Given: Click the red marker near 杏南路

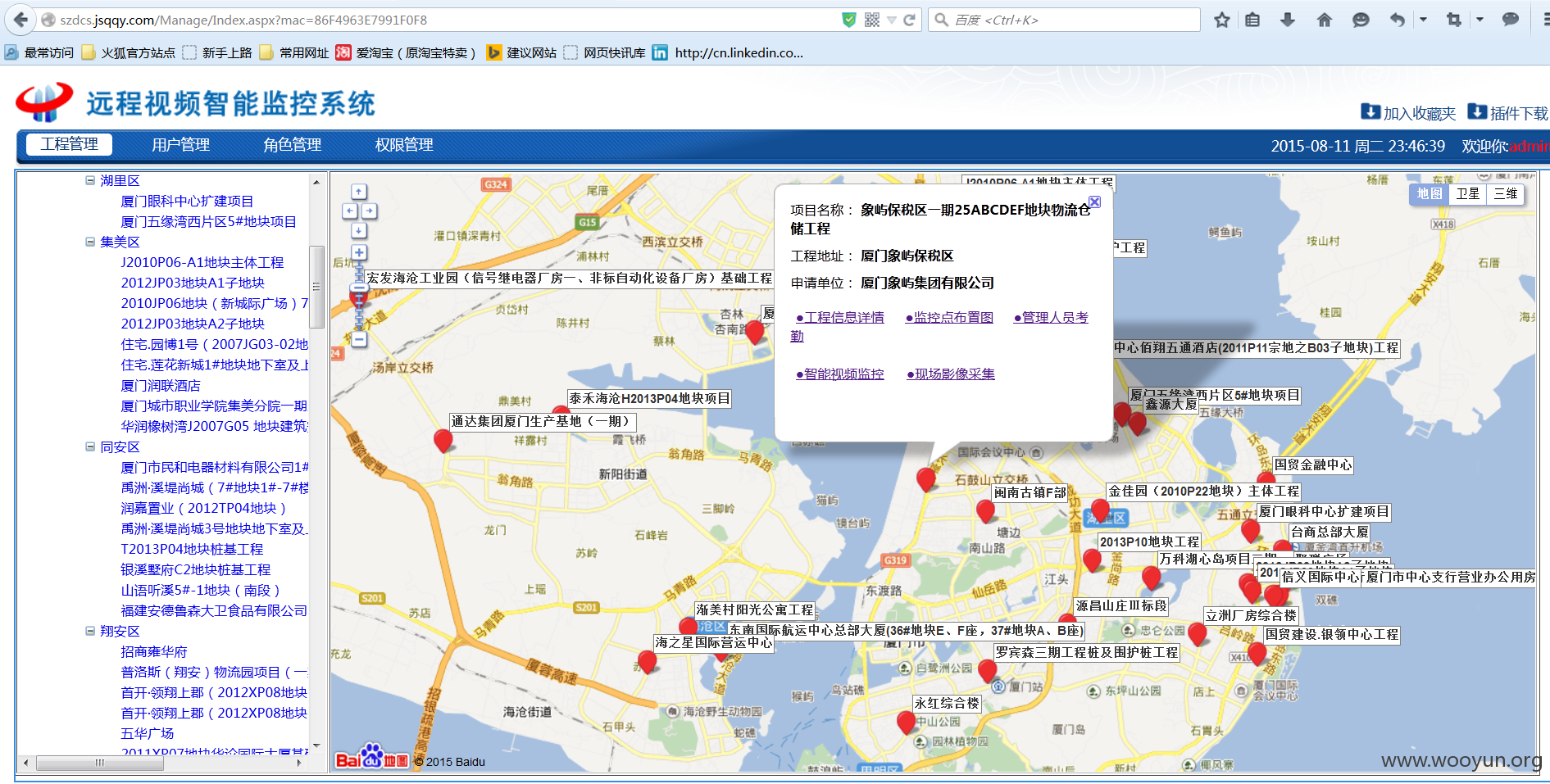Looking at the screenshot, I should [x=755, y=332].
